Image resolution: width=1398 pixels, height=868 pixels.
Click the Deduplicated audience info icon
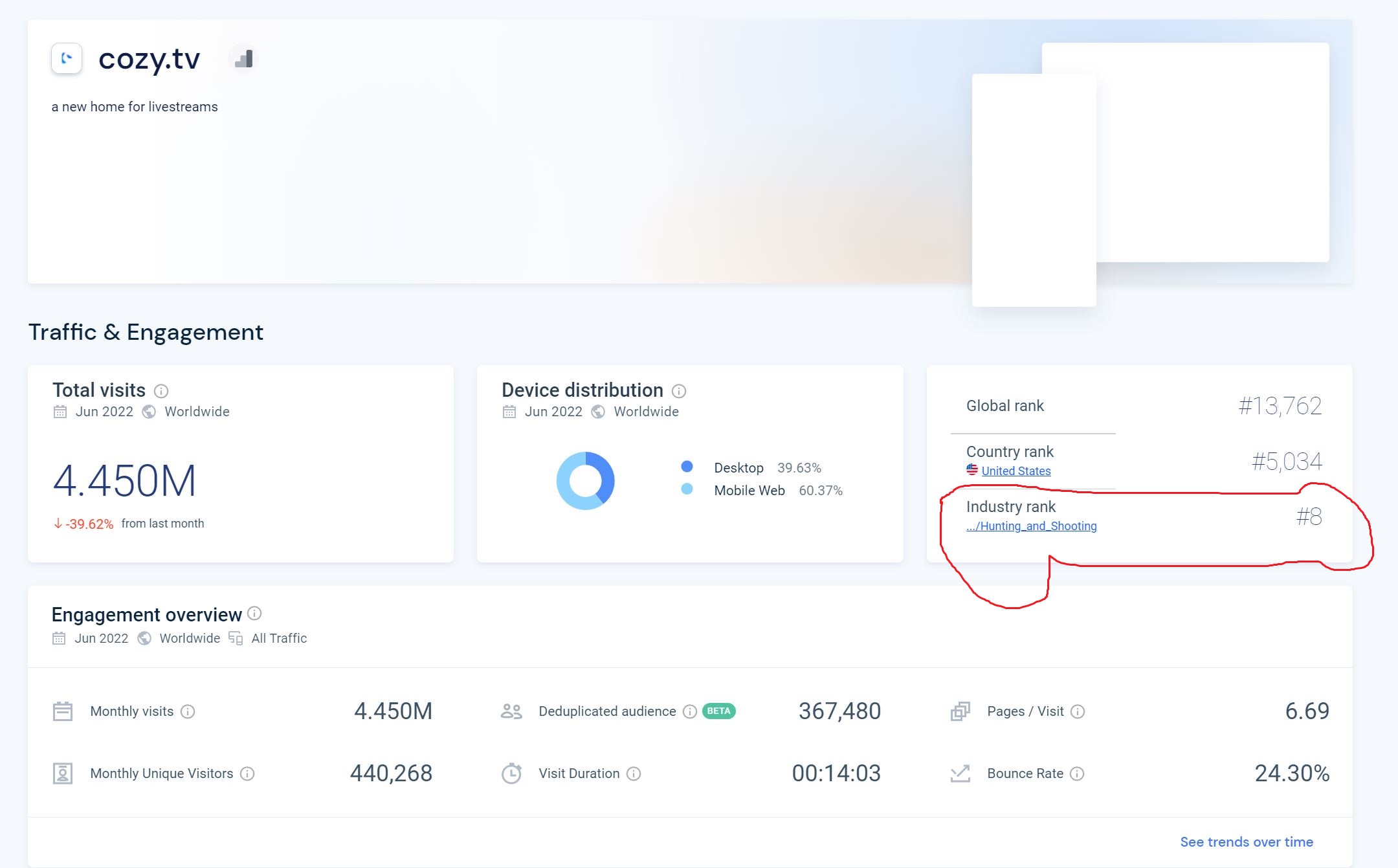coord(690,712)
